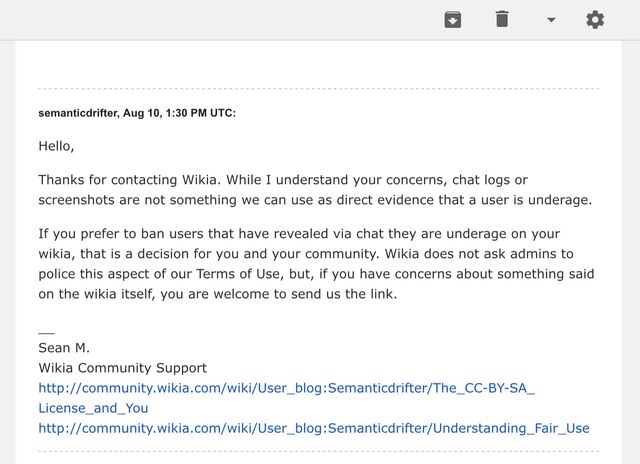Click the word "underage." ending first paragraph
This screenshot has height=464, width=640.
coord(560,200)
